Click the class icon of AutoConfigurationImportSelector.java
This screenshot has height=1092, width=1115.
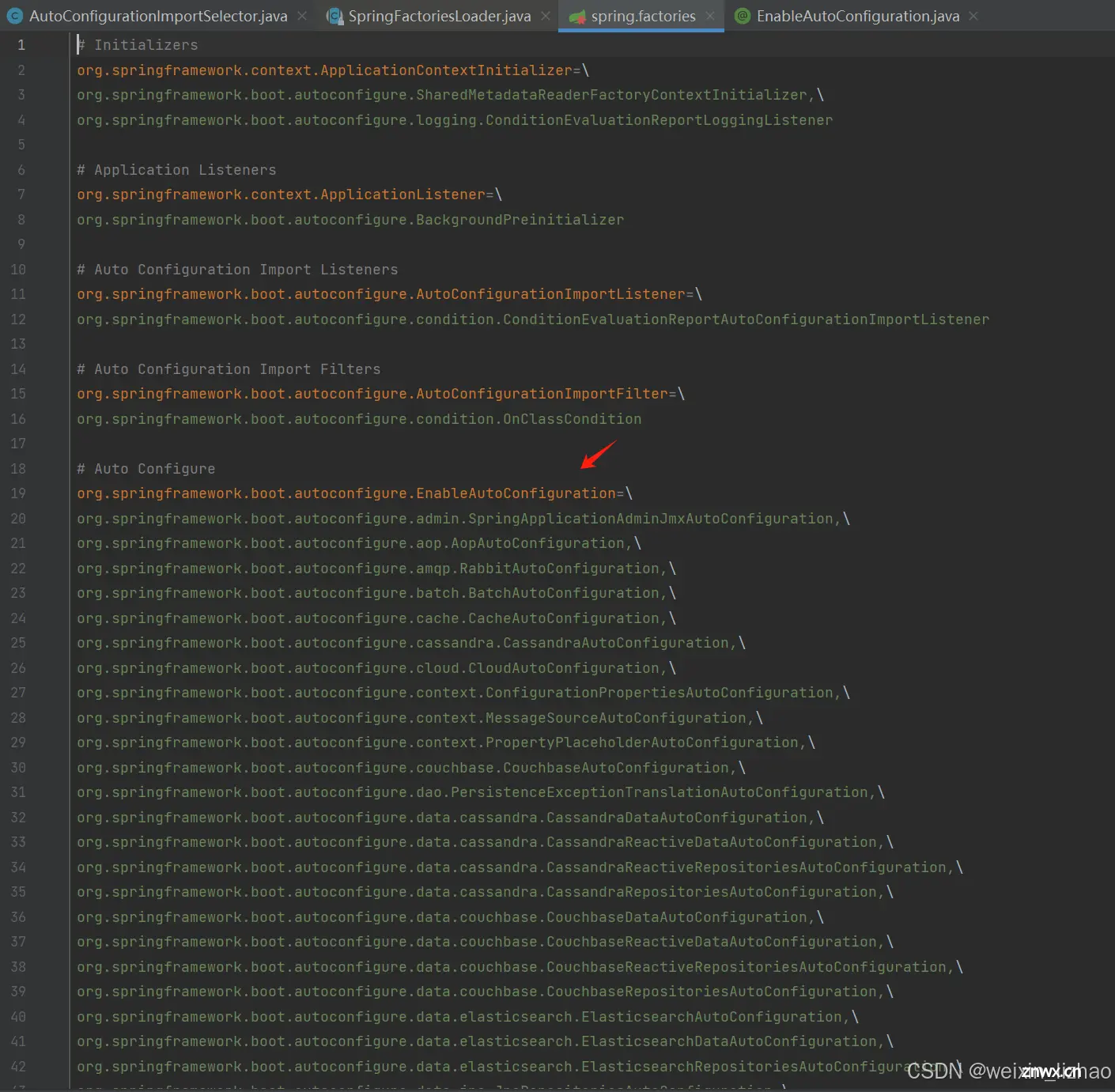[x=14, y=16]
